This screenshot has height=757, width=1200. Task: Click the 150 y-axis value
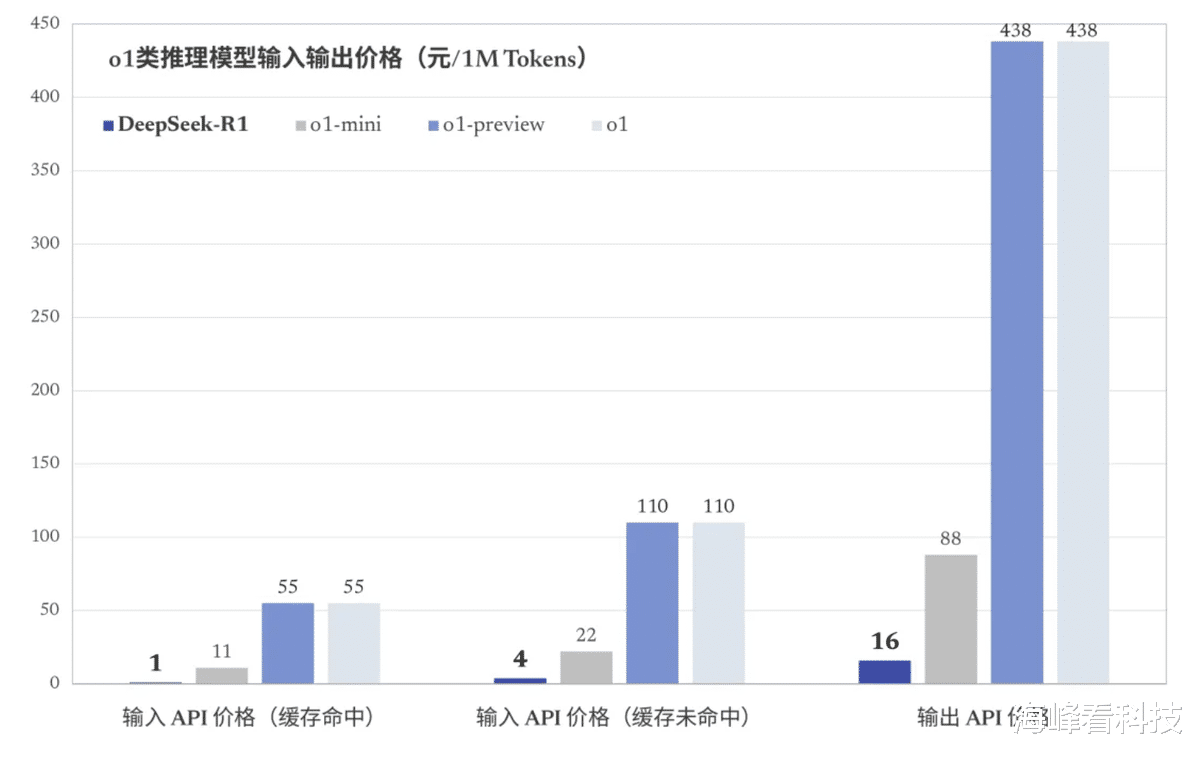coord(45,463)
